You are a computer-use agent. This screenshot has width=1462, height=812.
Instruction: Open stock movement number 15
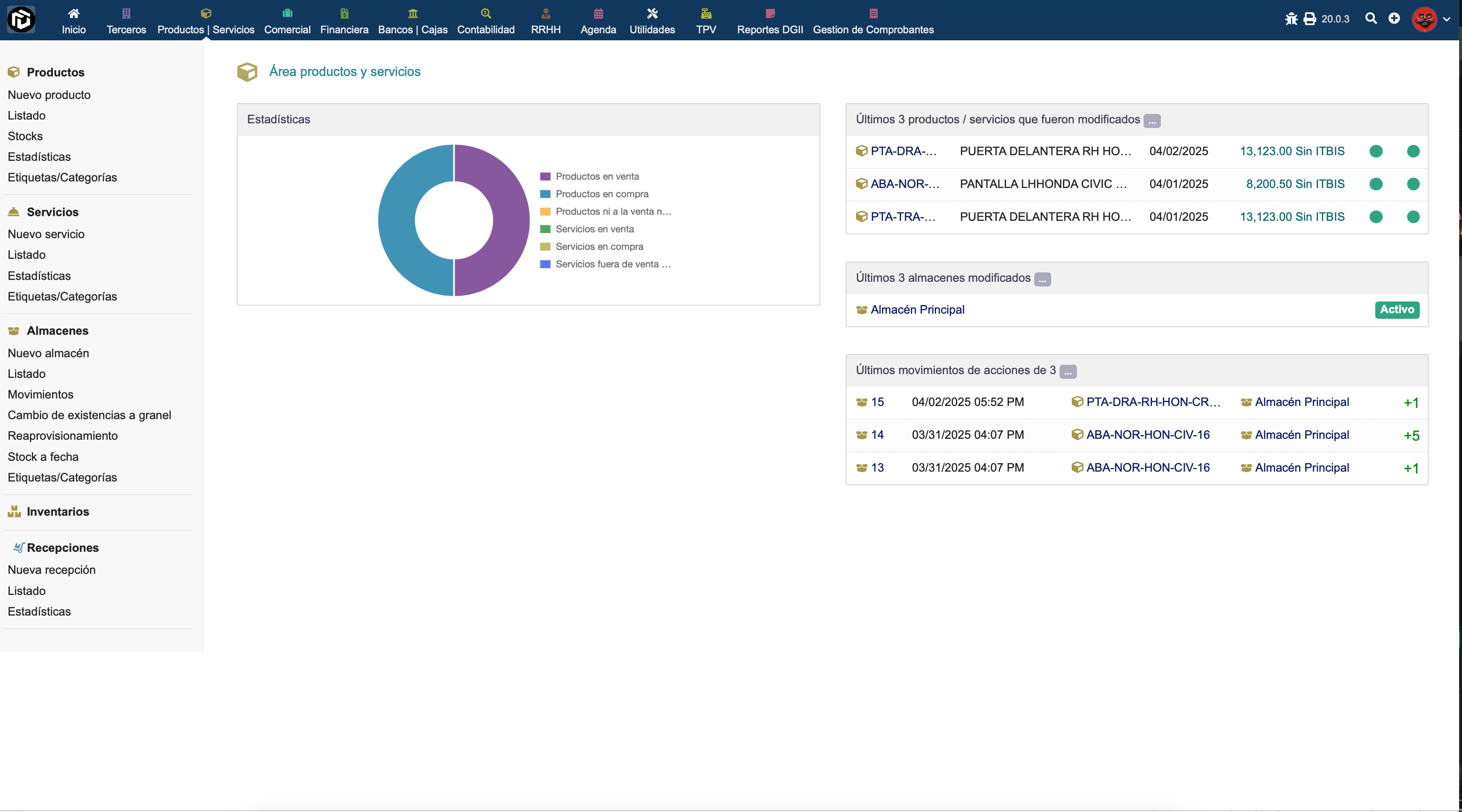(x=877, y=402)
